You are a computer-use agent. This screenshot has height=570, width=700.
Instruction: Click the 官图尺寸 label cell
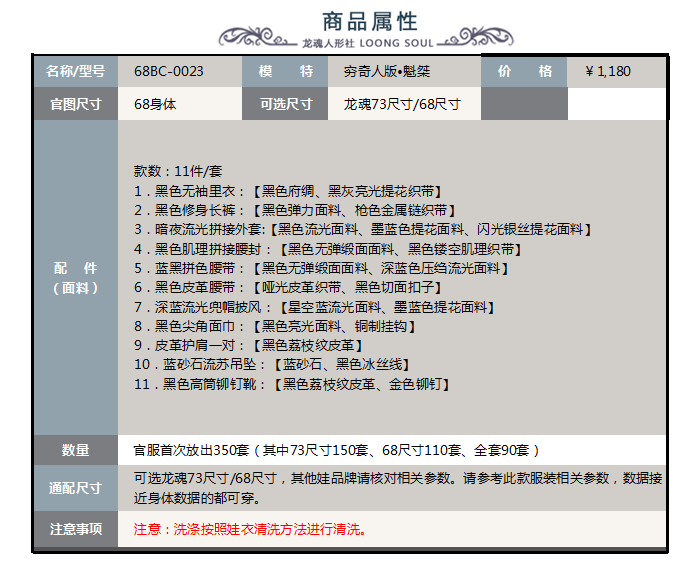tap(75, 103)
